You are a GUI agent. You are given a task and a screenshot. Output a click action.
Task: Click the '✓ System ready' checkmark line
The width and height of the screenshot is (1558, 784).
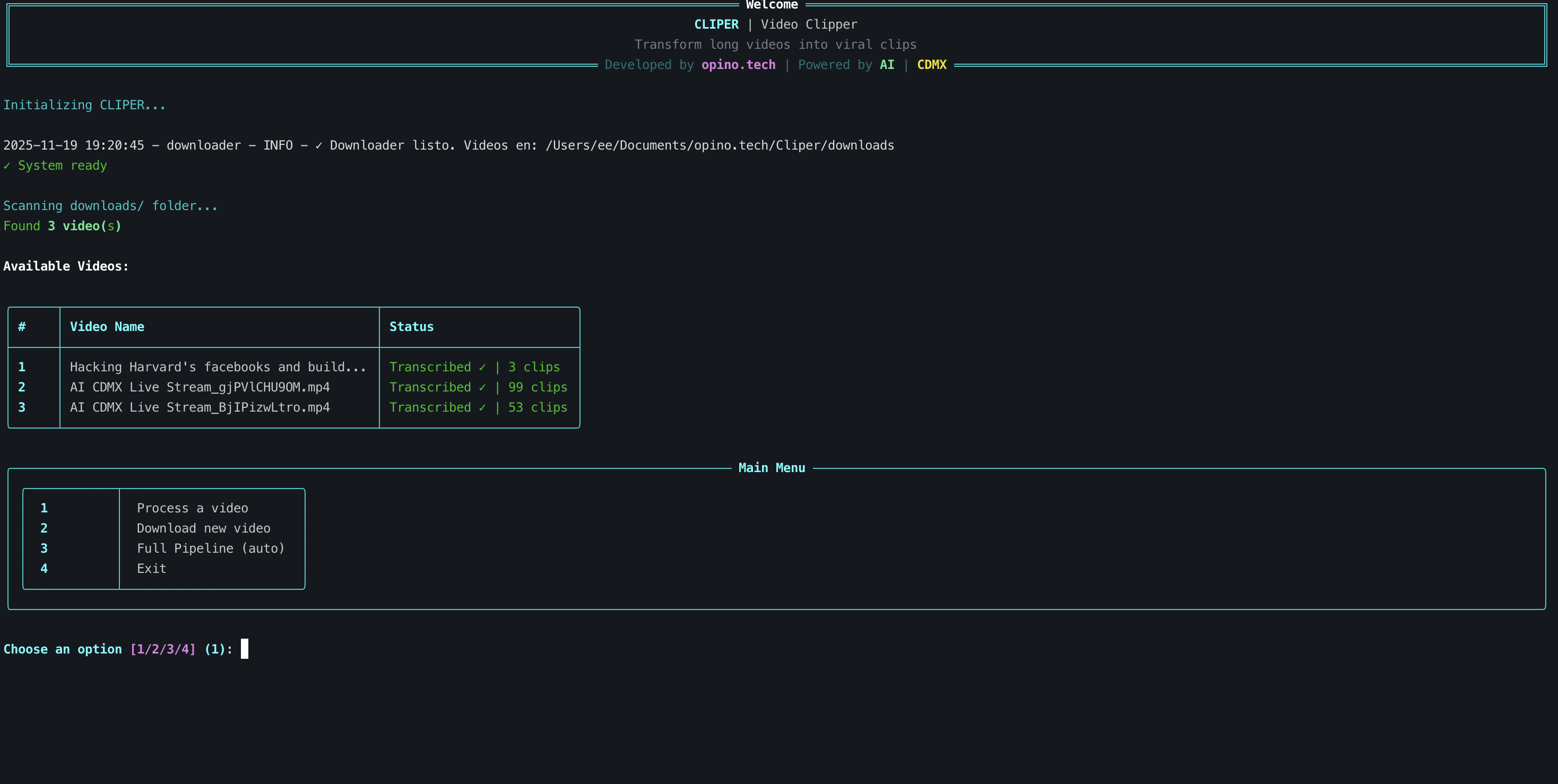pyautogui.click(x=55, y=165)
